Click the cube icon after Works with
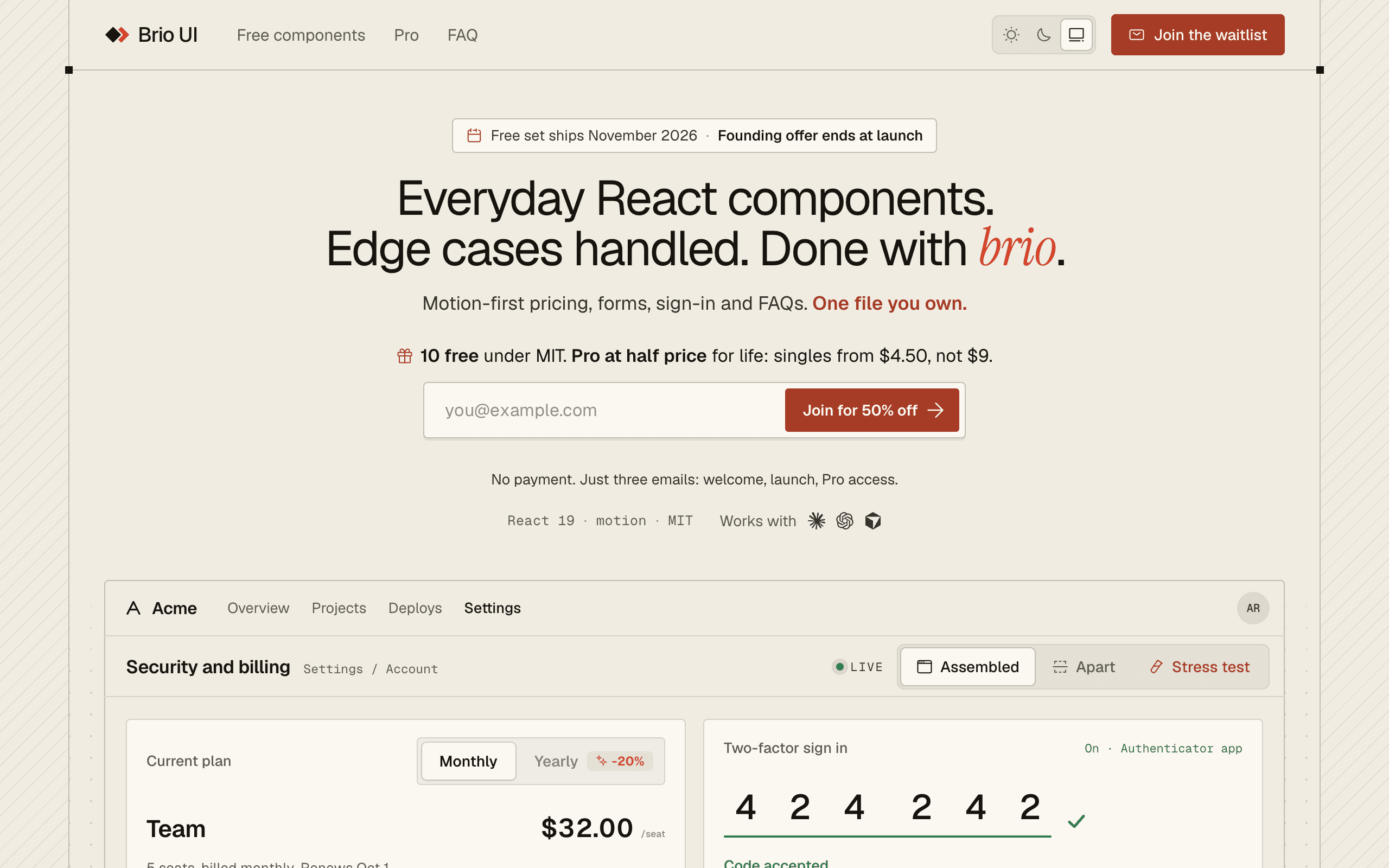 click(873, 521)
